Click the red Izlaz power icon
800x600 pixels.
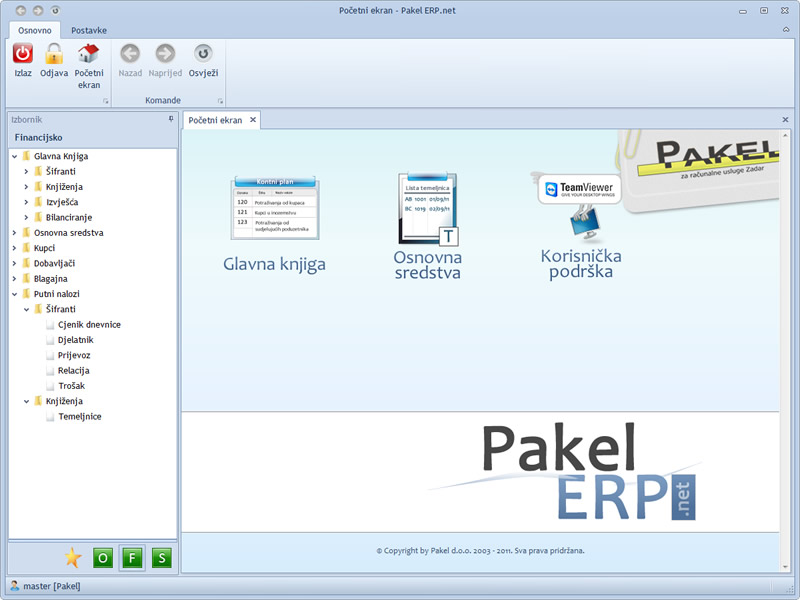coord(22,54)
